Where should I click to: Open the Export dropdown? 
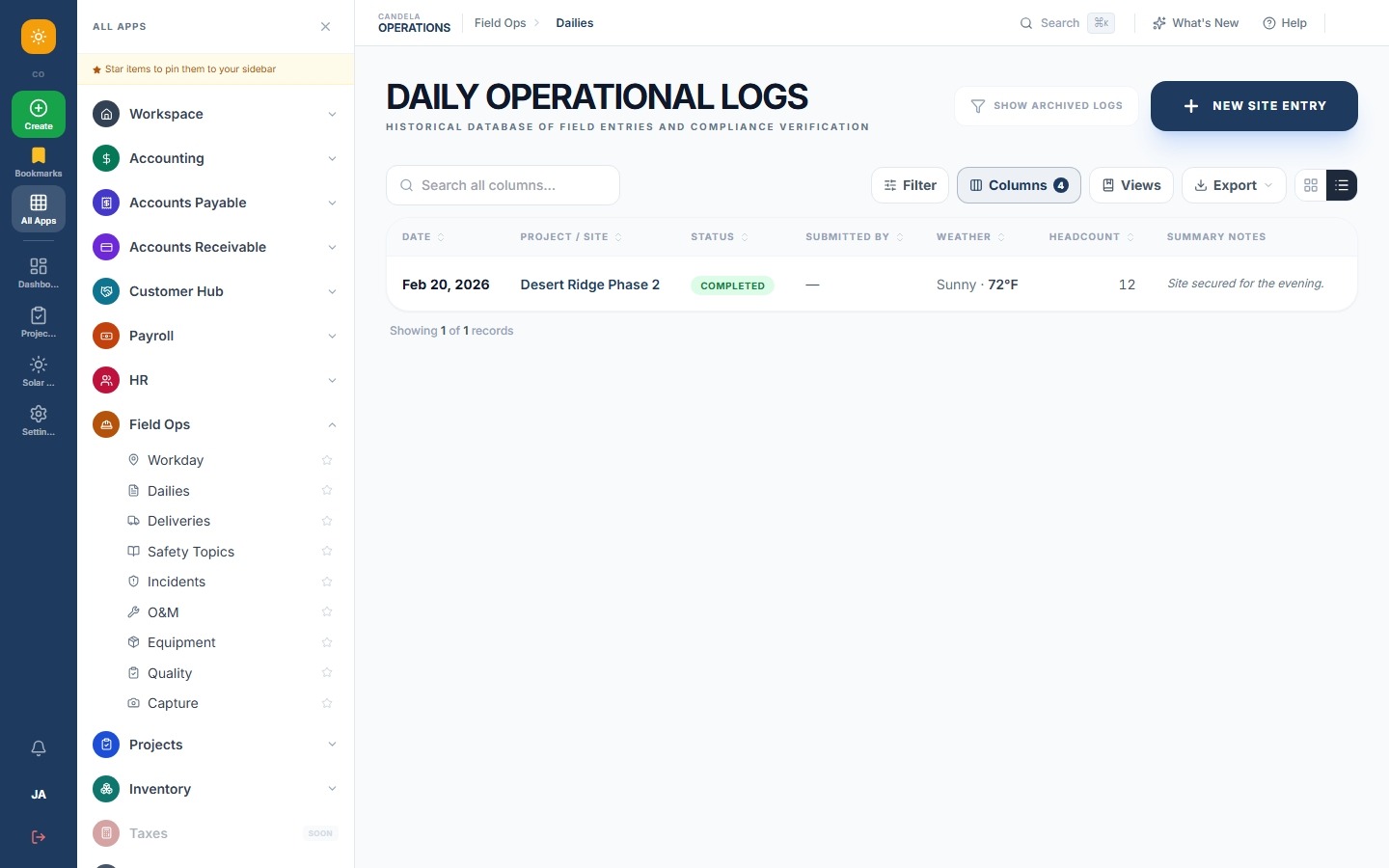(x=1234, y=185)
